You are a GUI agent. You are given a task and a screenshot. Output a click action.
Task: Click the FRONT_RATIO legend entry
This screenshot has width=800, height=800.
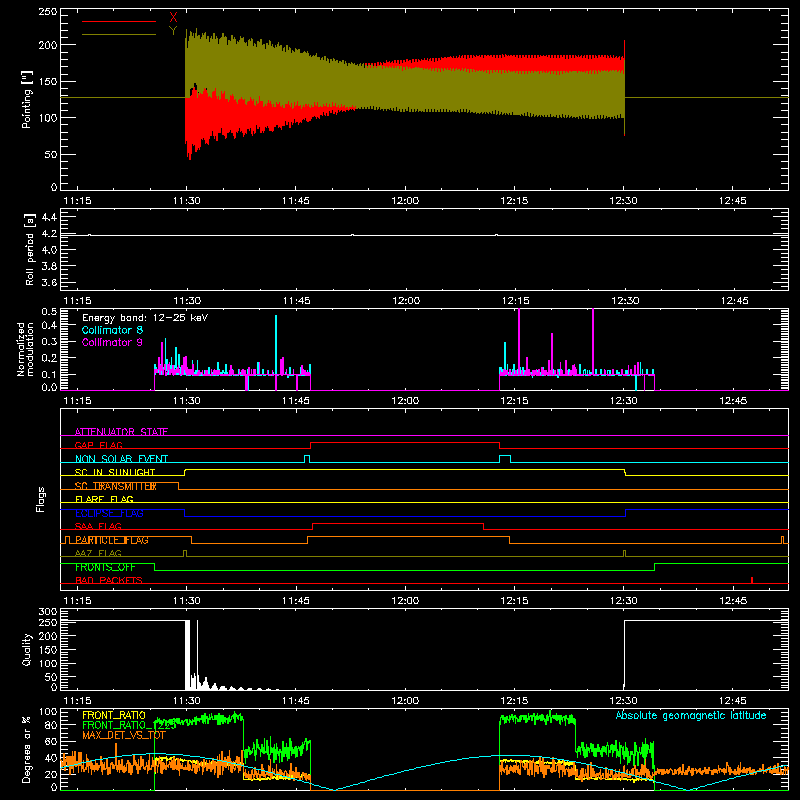coord(114,715)
